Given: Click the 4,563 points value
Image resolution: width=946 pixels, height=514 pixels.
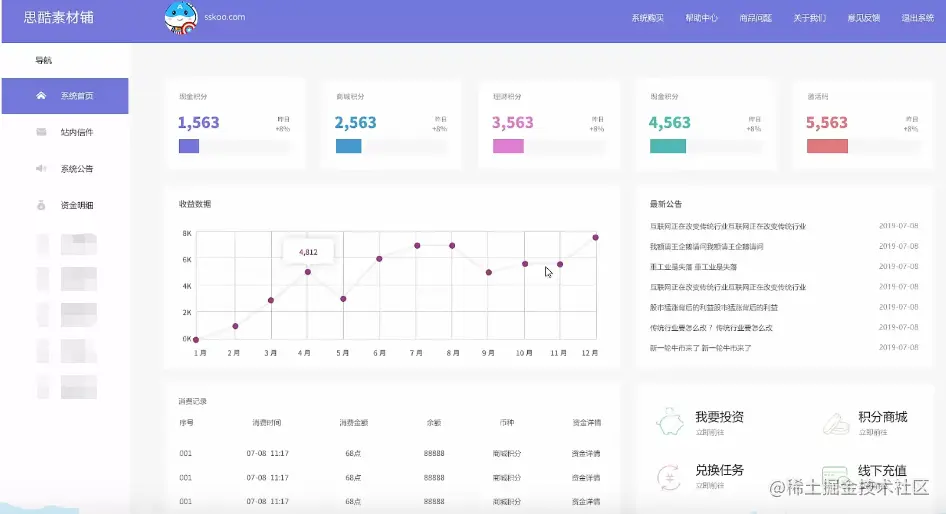Looking at the screenshot, I should pos(670,122).
